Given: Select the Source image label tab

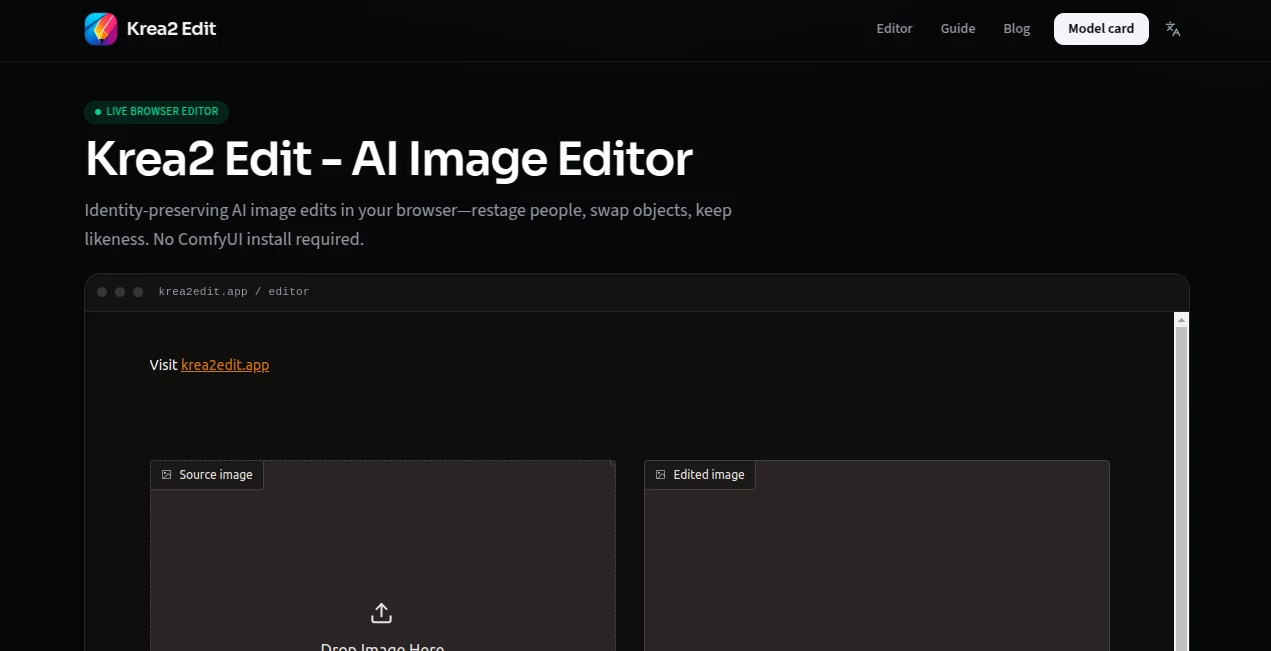Looking at the screenshot, I should [207, 475].
